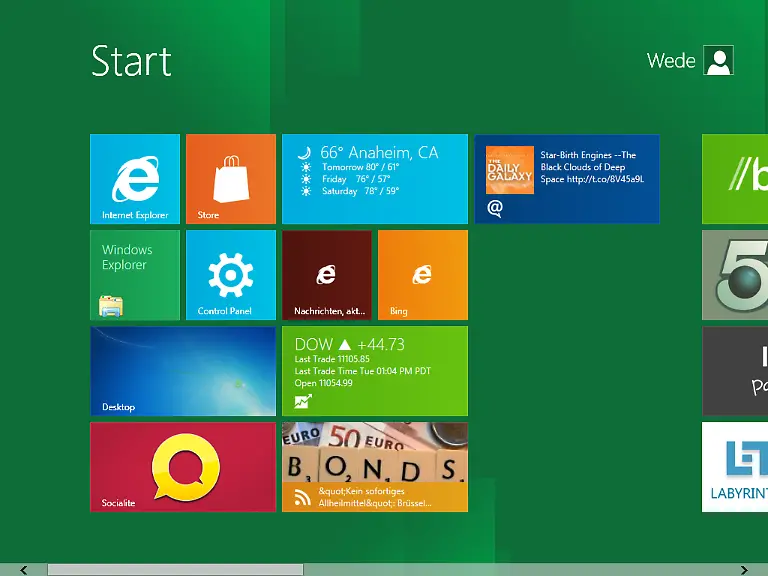Open the Desktop tile
Image resolution: width=768 pixels, height=576 pixels.
click(x=183, y=371)
